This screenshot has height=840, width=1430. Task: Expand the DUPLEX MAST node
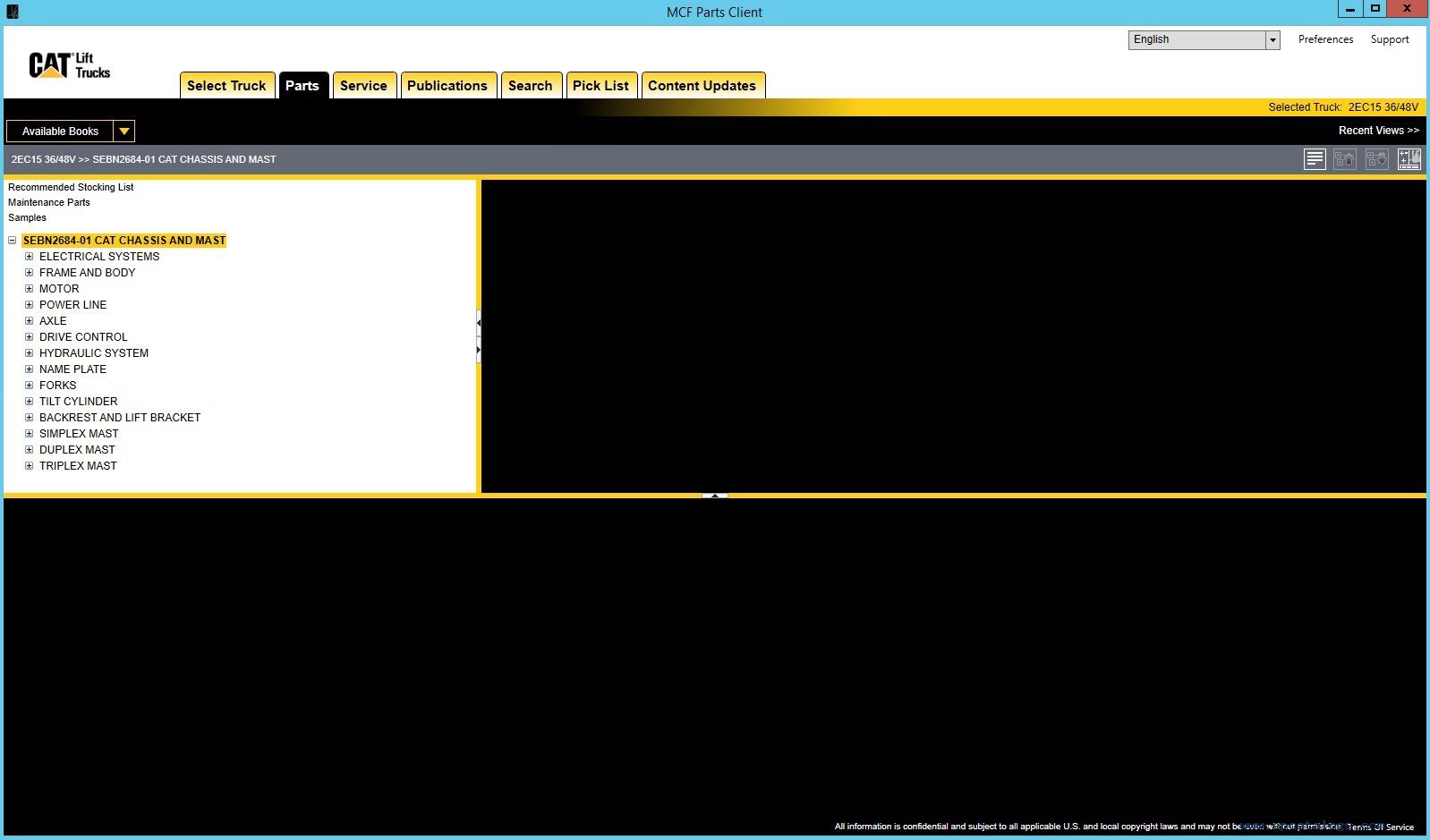29,450
